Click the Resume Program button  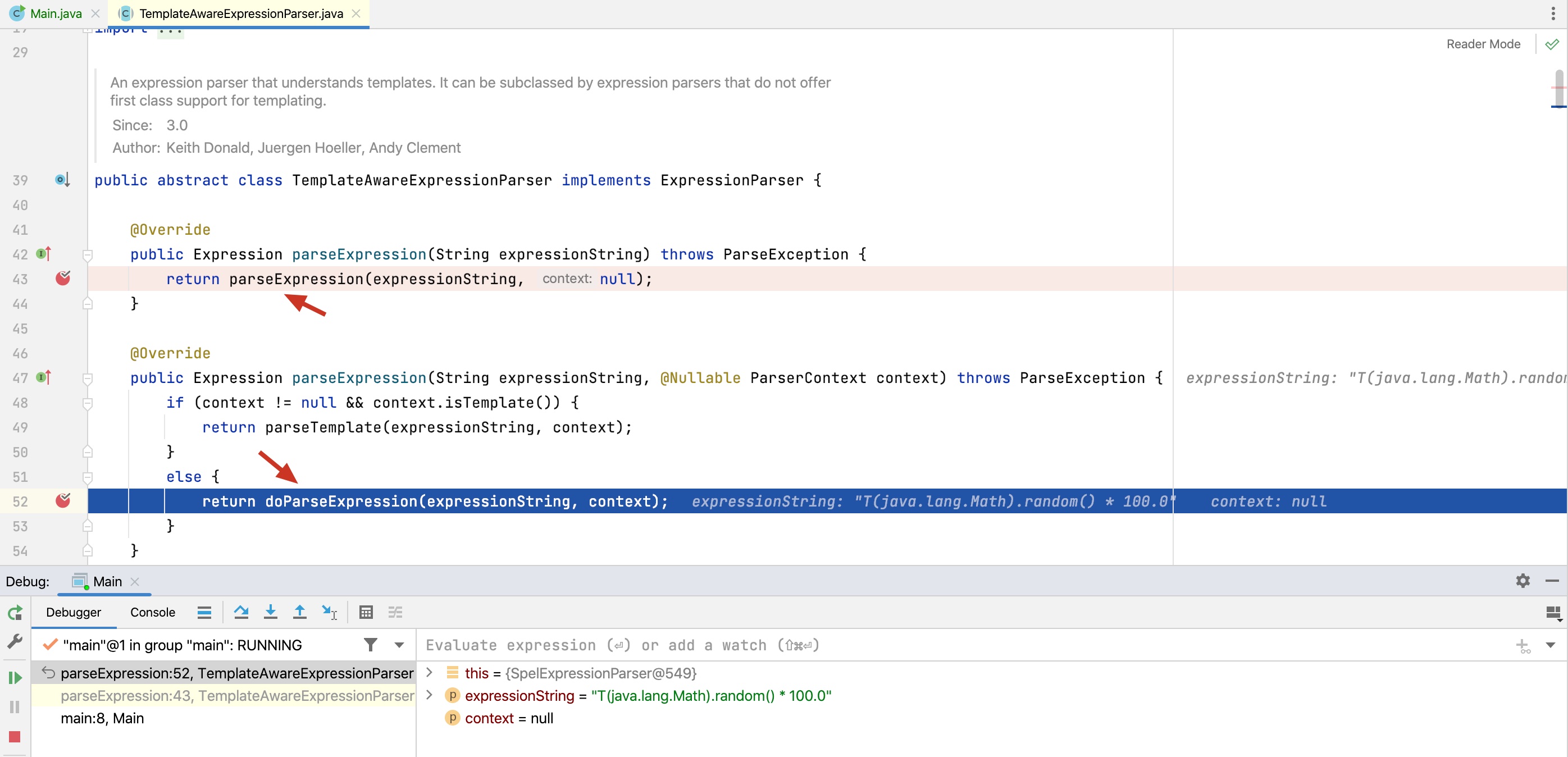click(15, 677)
